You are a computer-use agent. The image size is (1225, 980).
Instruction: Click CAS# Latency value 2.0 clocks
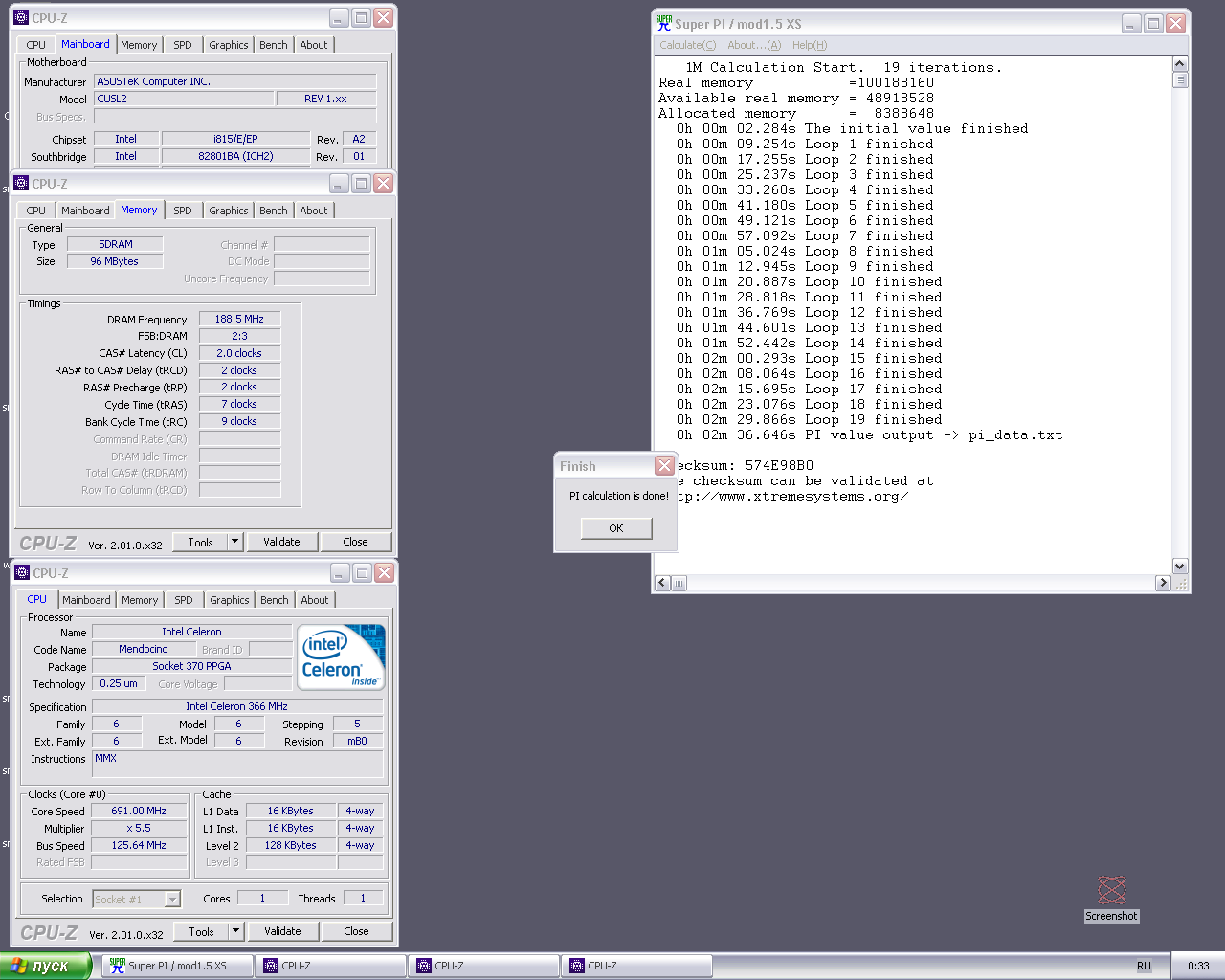(x=239, y=353)
